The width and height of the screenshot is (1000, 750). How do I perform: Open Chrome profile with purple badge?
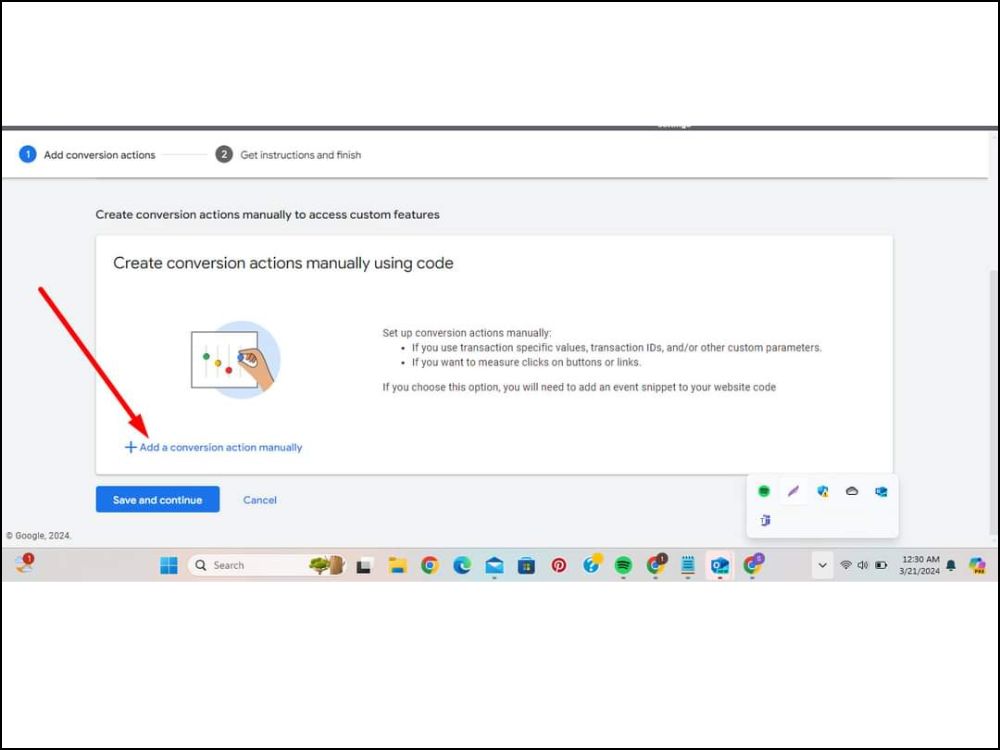(x=753, y=564)
